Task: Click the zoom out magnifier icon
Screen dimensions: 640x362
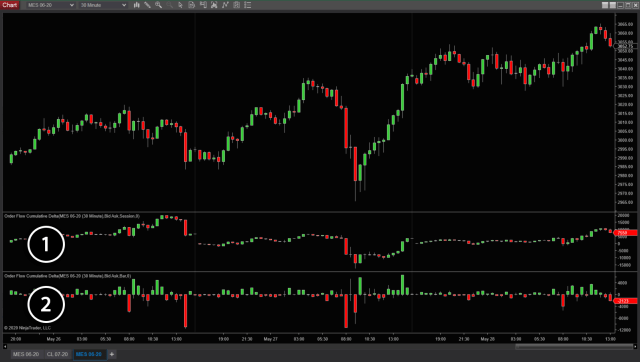Action: click(169, 5)
